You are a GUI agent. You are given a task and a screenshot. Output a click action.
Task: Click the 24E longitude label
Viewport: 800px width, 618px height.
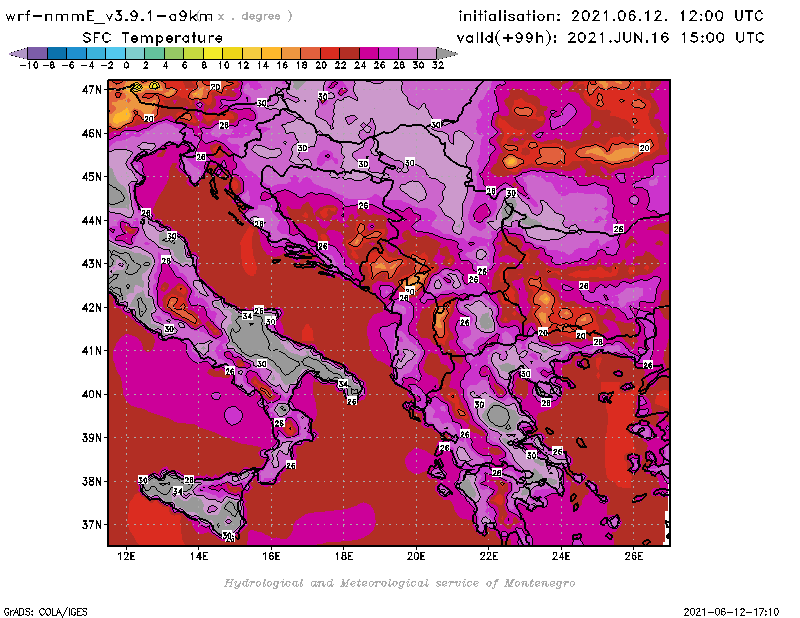(561, 556)
